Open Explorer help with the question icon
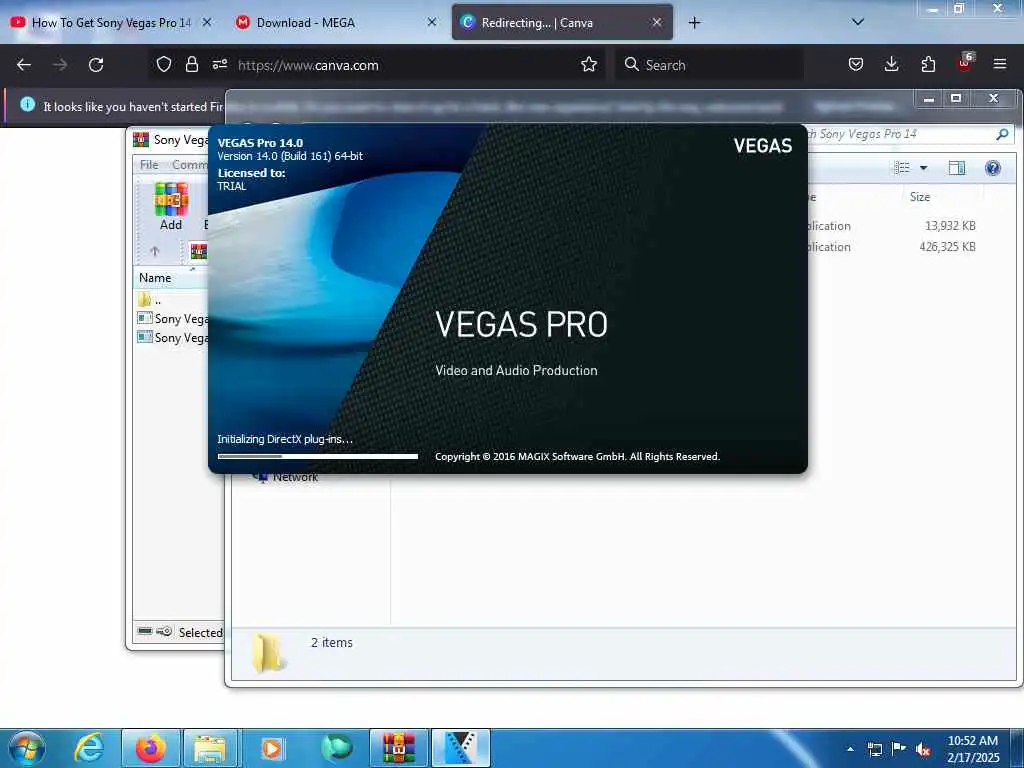This screenshot has height=768, width=1024. tap(993, 168)
